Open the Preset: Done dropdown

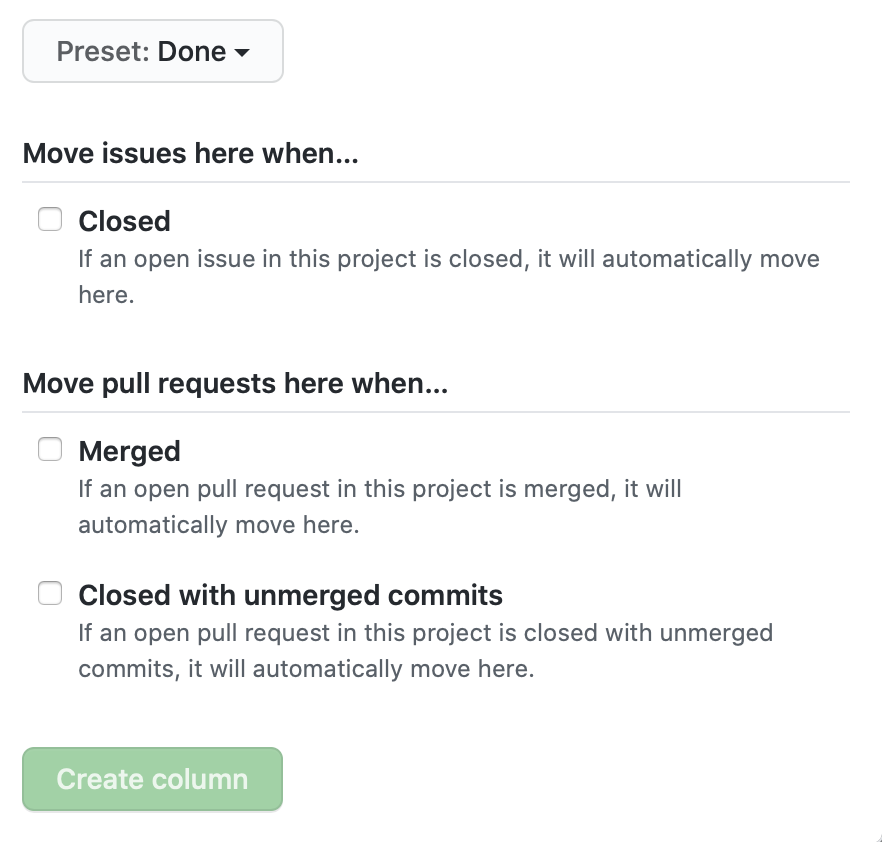pos(152,51)
